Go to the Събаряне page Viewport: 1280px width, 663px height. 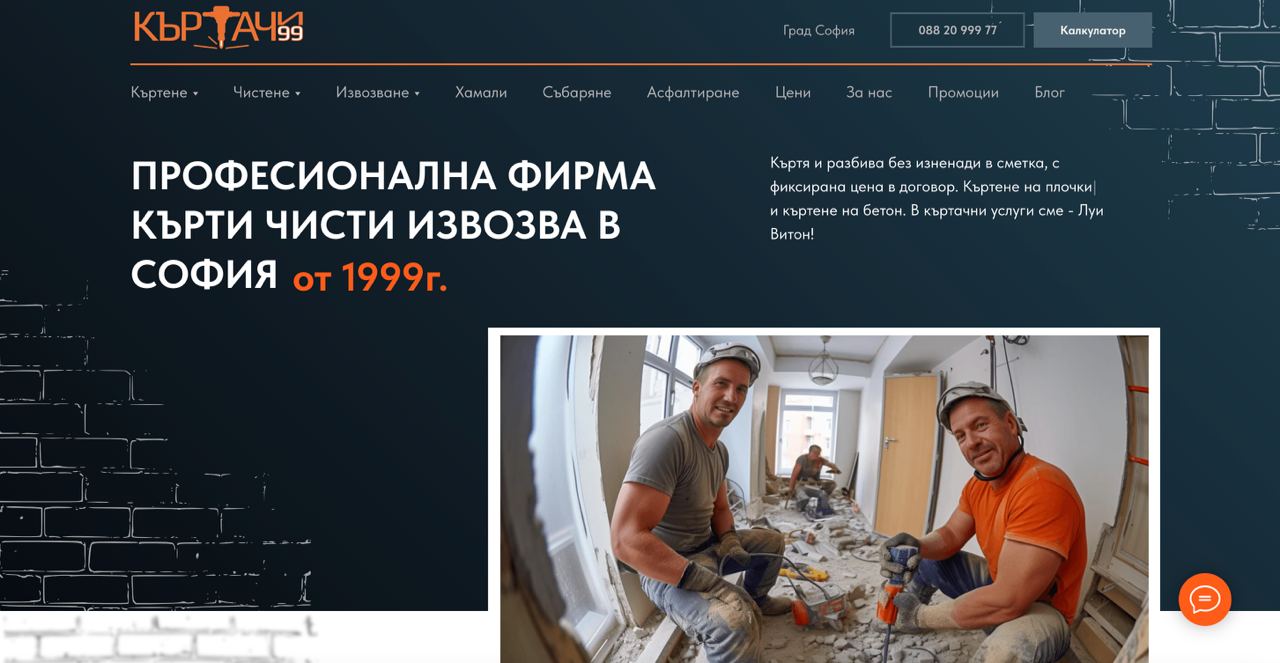[577, 92]
